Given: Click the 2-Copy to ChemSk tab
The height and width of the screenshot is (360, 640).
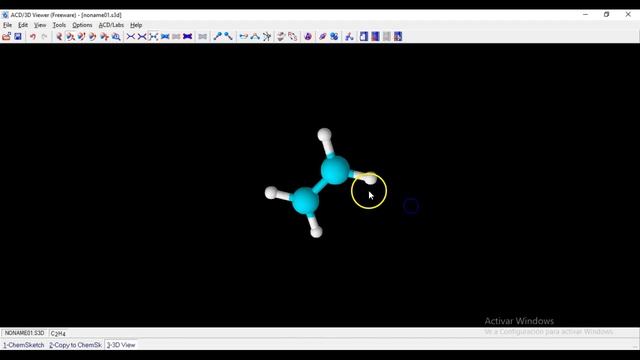Looking at the screenshot, I should pyautogui.click(x=76, y=345).
